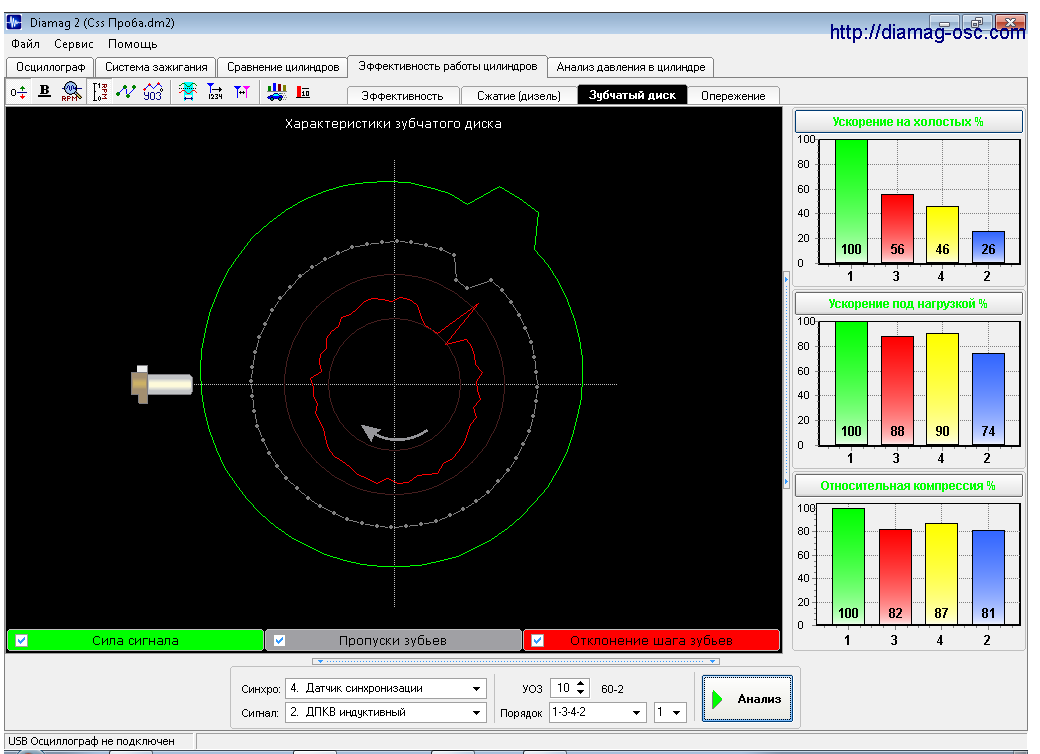Open the Сервис menu
The image size is (1040, 754).
pyautogui.click(x=74, y=44)
